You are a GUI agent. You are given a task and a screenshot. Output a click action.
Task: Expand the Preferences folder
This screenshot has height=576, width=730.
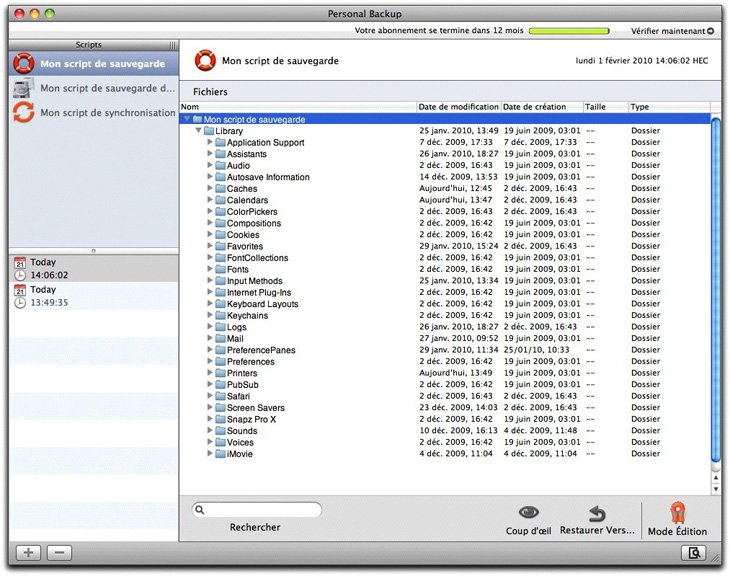[x=210, y=361]
